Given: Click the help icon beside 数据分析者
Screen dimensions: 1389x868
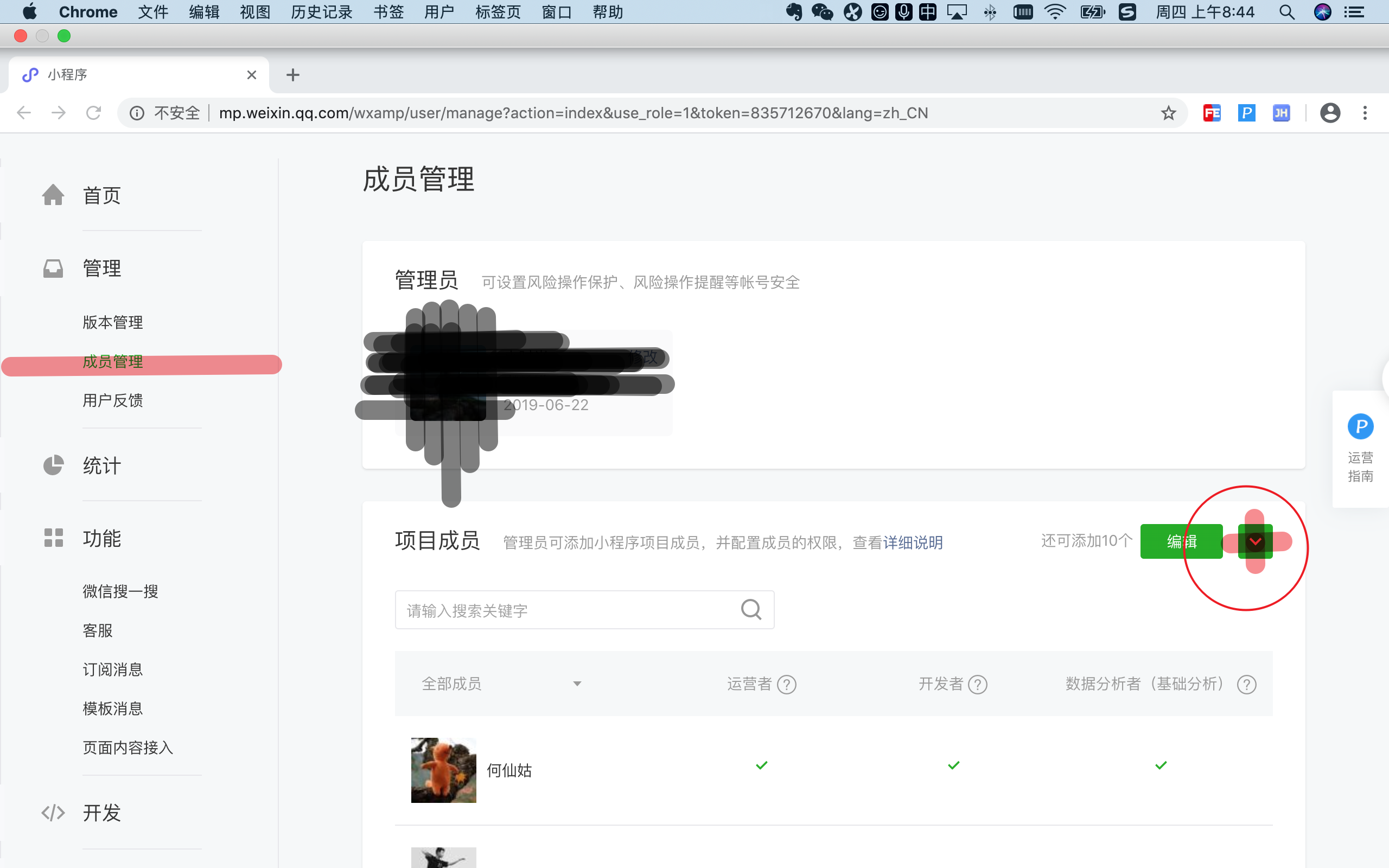Looking at the screenshot, I should pyautogui.click(x=1246, y=684).
